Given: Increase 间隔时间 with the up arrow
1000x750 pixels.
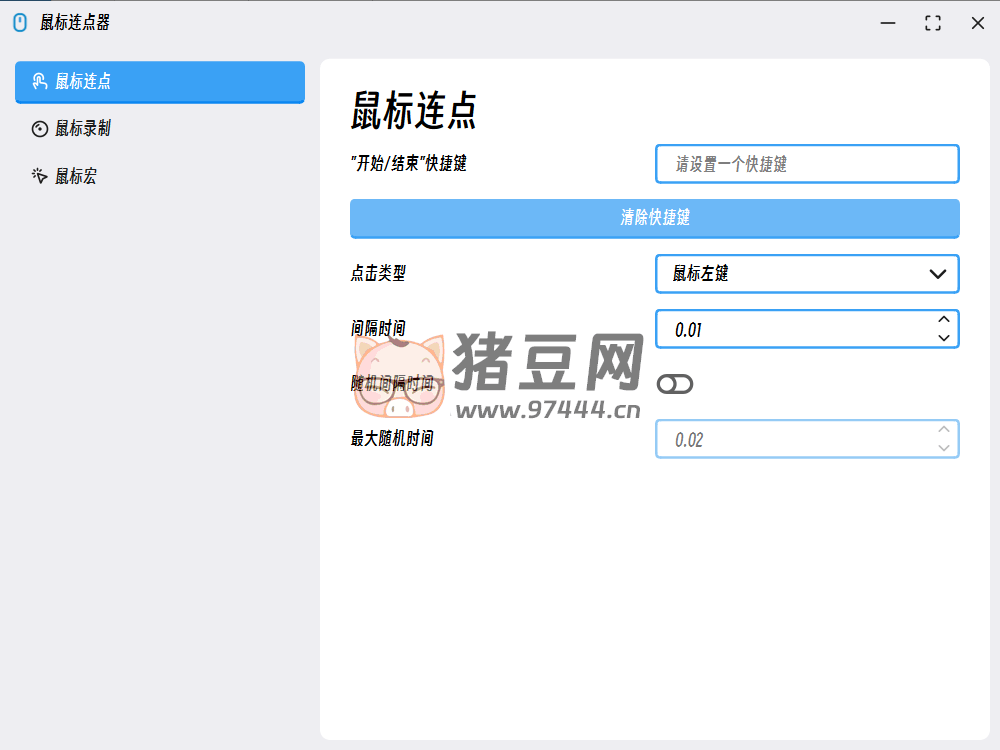Looking at the screenshot, I should 943,320.
